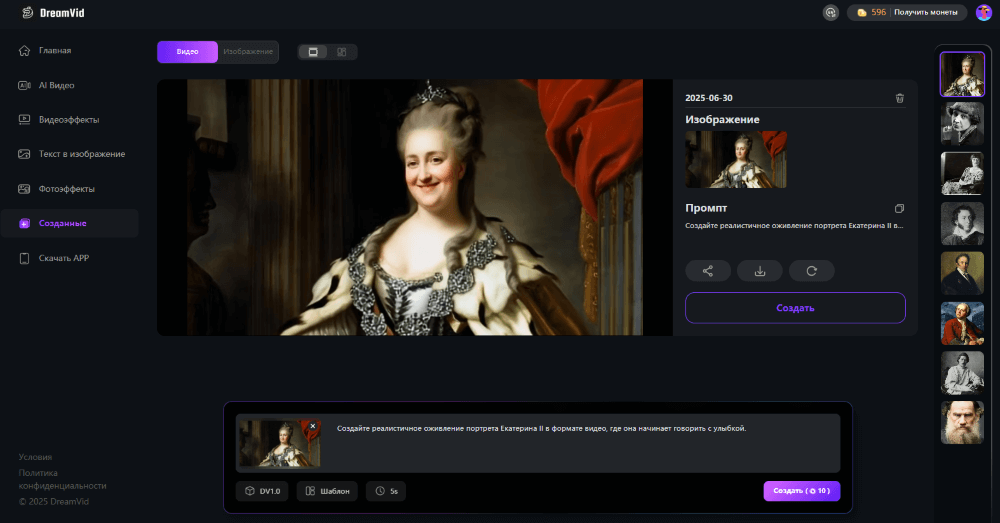Delete creation with the trash icon
Screen dimensions: 1000x523
pyautogui.click(x=900, y=98)
